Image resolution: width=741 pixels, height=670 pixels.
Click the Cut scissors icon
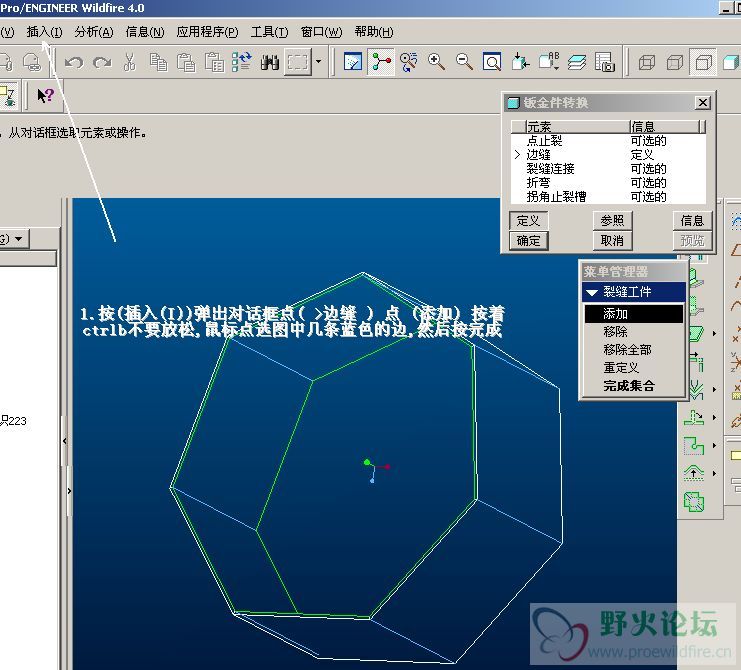(x=129, y=62)
